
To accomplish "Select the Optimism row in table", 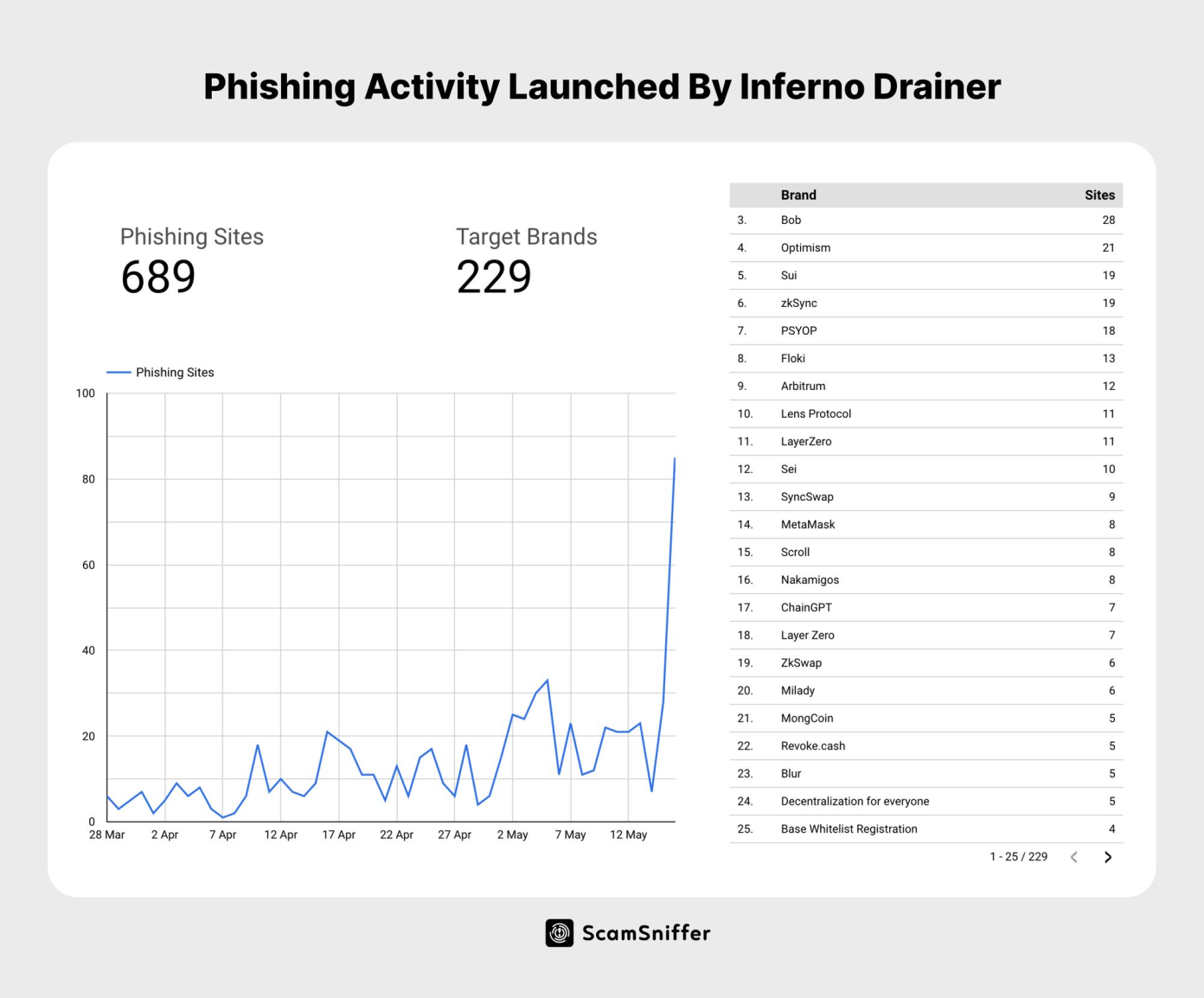I will tap(926, 248).
